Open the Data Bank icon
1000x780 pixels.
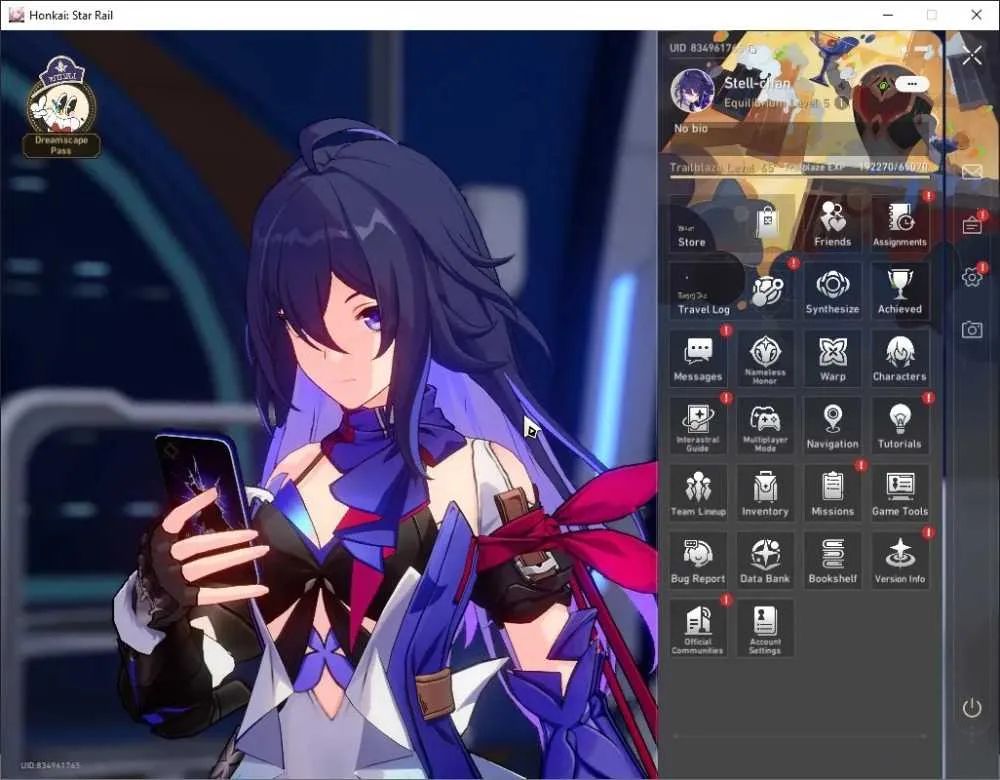coord(765,560)
